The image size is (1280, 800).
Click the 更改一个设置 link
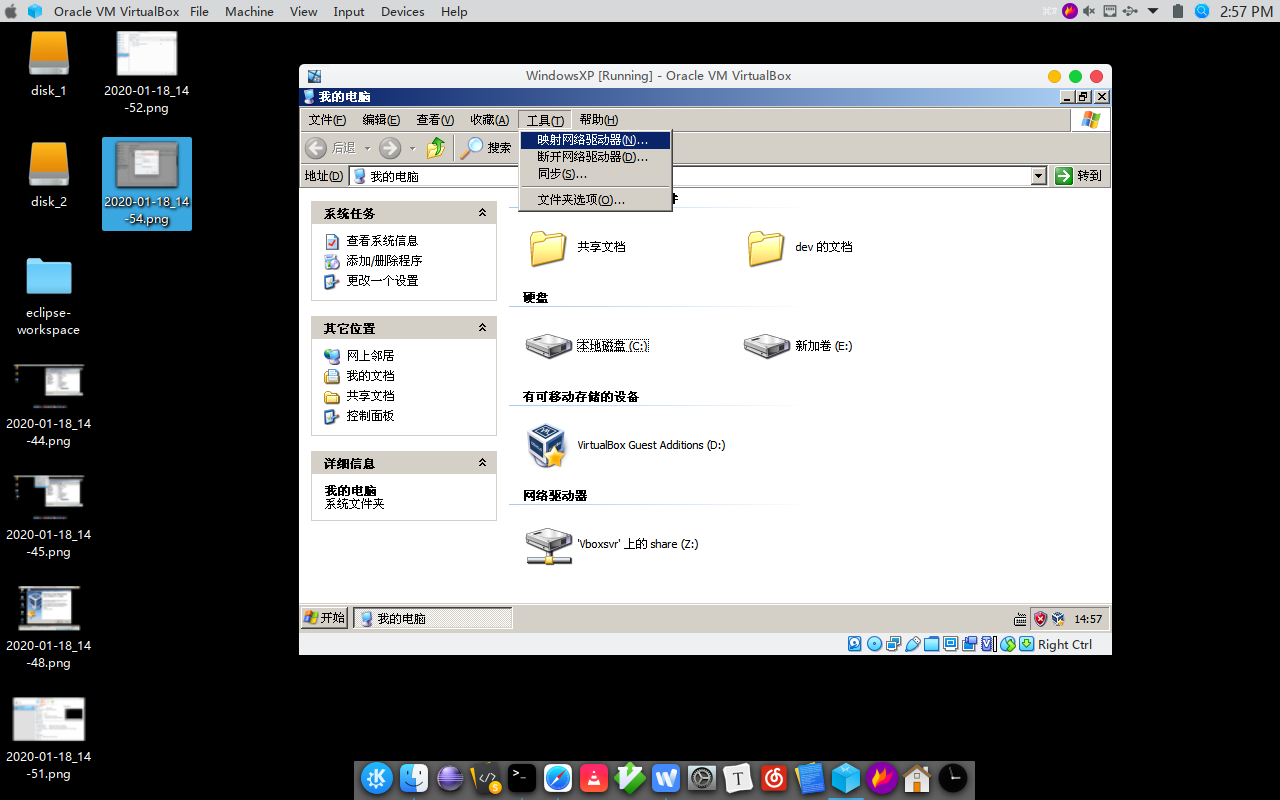[382, 281]
